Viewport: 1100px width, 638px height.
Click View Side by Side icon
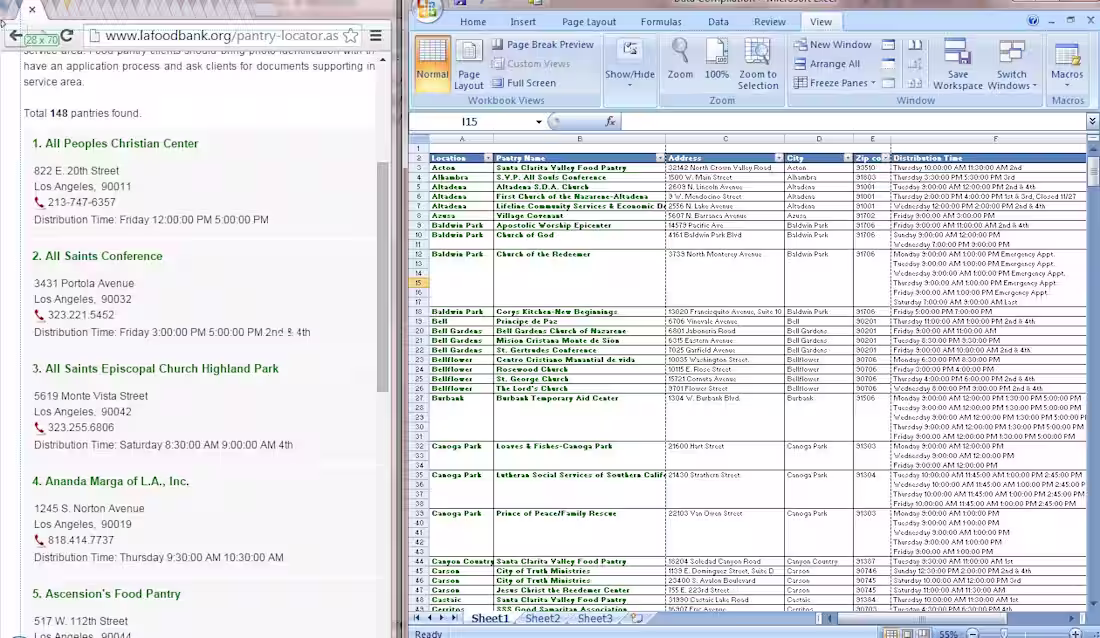[915, 44]
